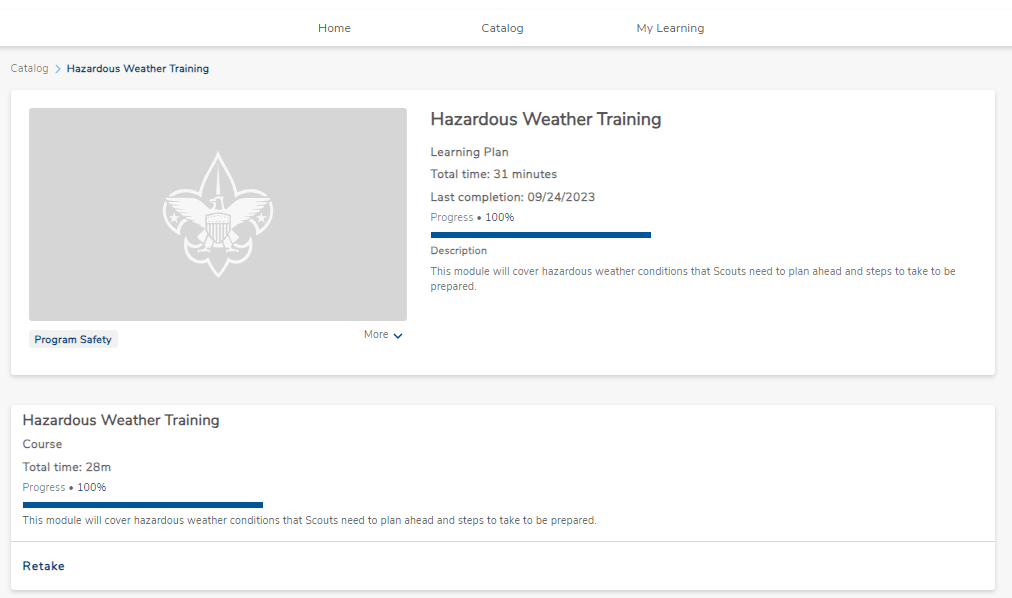This screenshot has width=1012, height=598.
Task: Click the Catalog breadcrumb link
Action: point(29,69)
